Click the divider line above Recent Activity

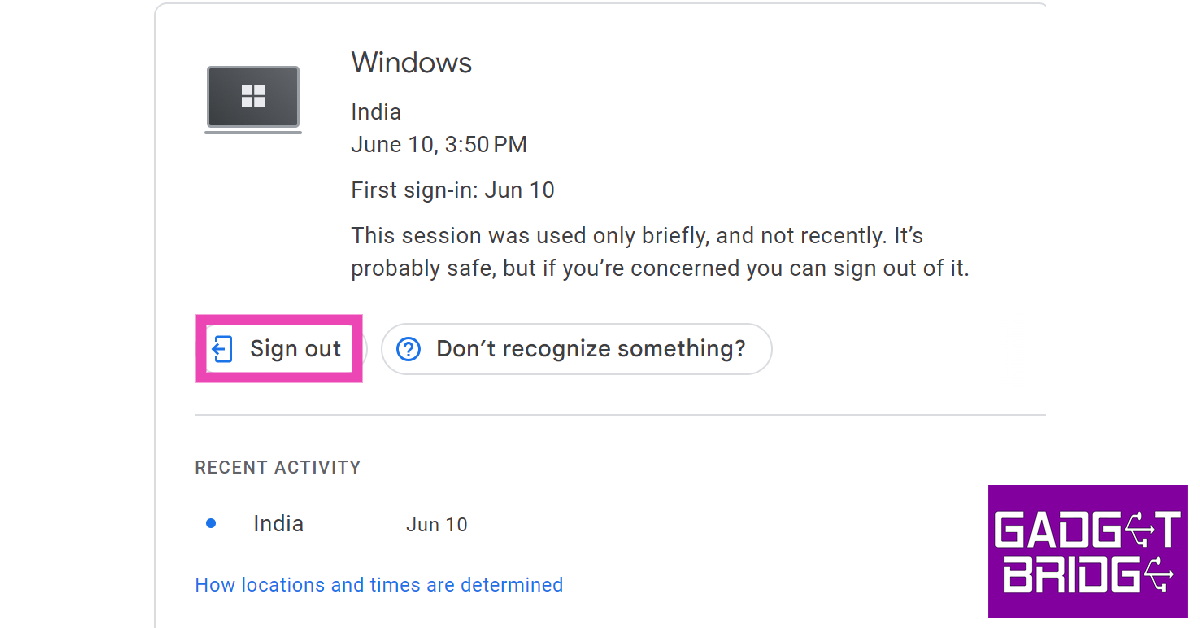tap(620, 414)
